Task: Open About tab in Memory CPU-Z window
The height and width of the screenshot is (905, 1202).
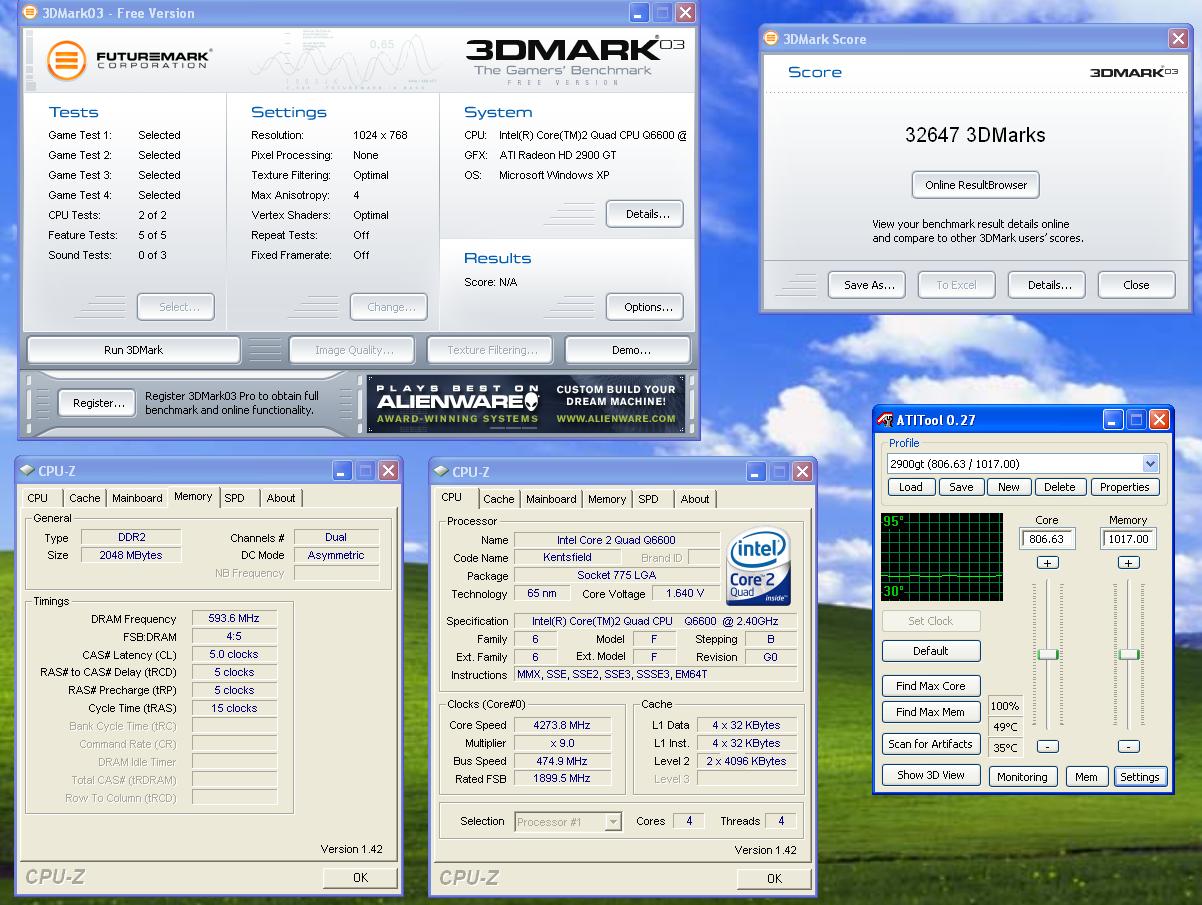Action: tap(281, 498)
